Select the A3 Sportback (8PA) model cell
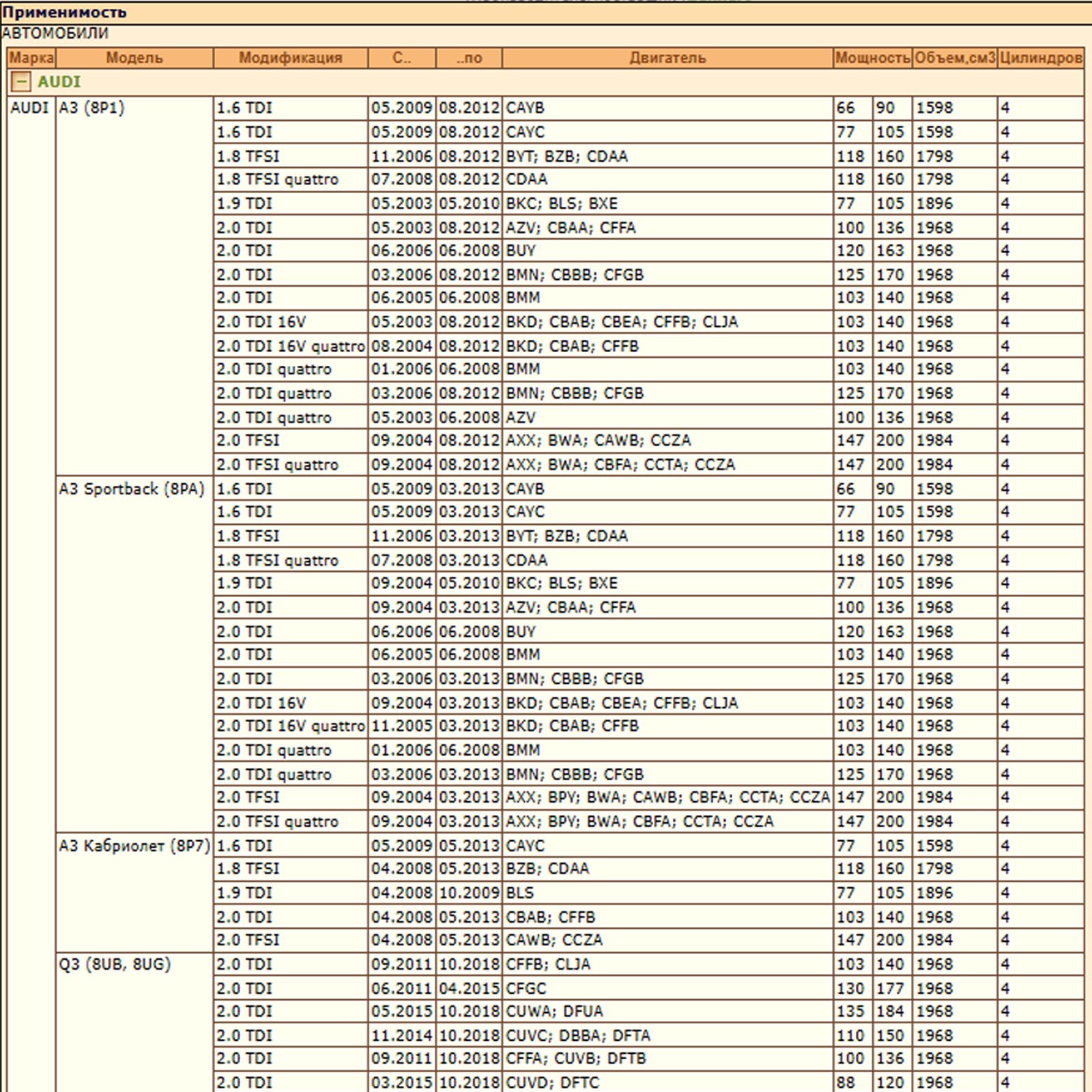 click(x=131, y=489)
